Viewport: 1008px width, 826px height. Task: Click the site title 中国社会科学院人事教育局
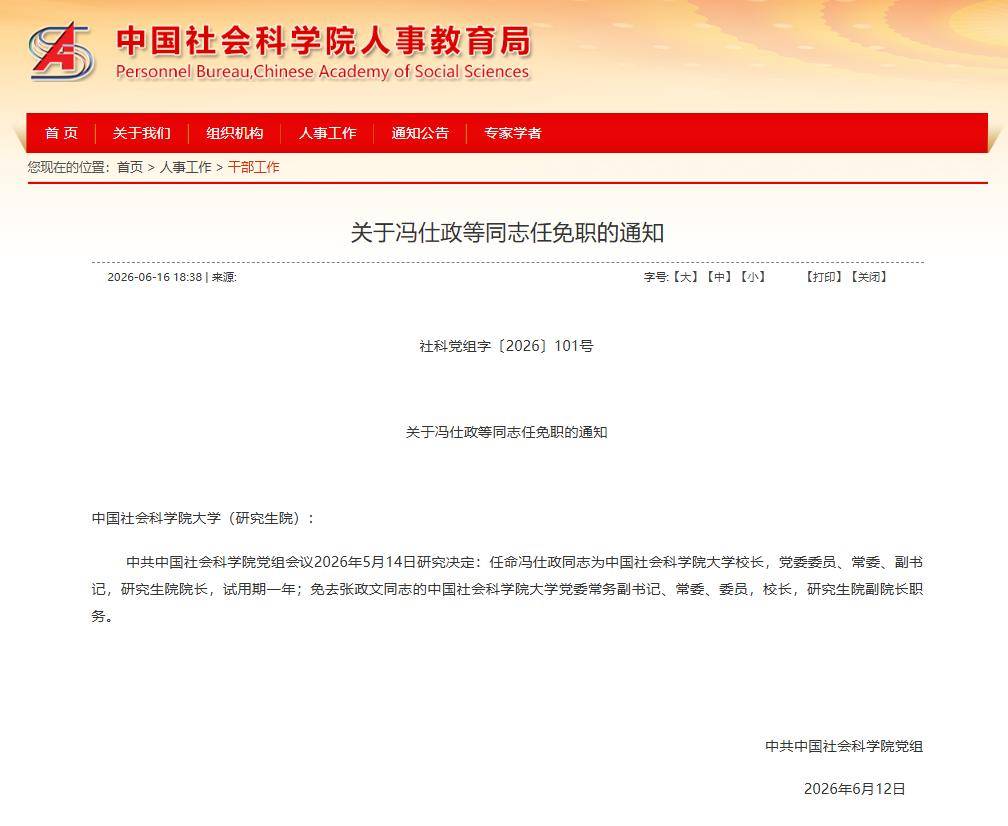pos(323,41)
